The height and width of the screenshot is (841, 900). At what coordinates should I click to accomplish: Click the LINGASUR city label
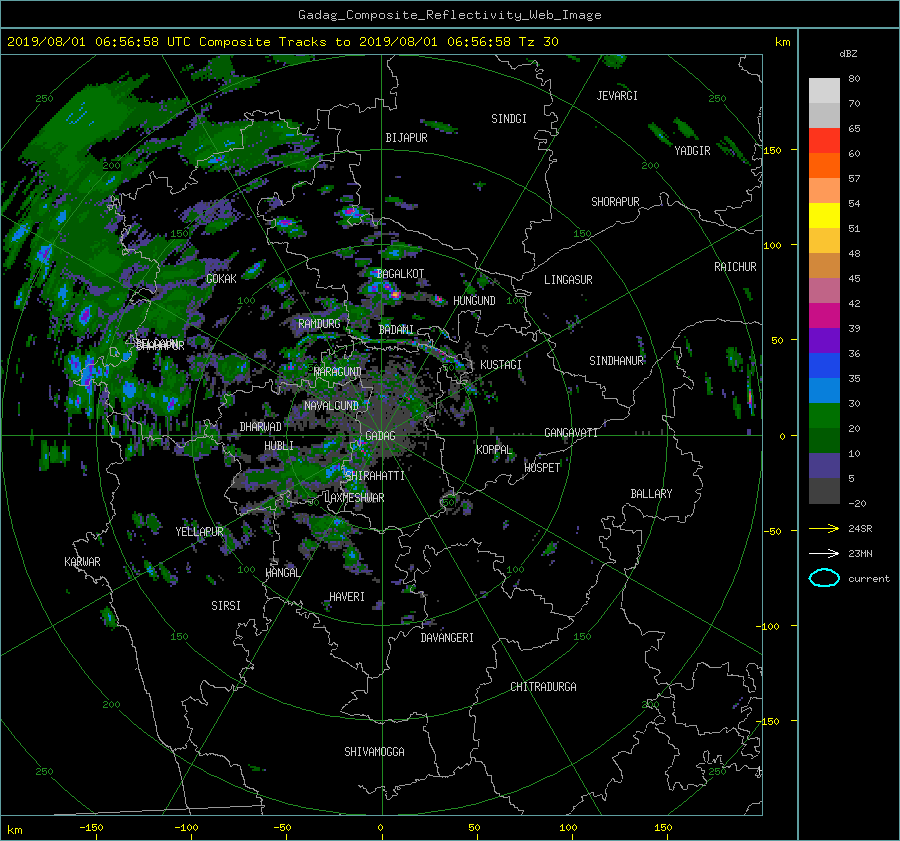click(568, 280)
